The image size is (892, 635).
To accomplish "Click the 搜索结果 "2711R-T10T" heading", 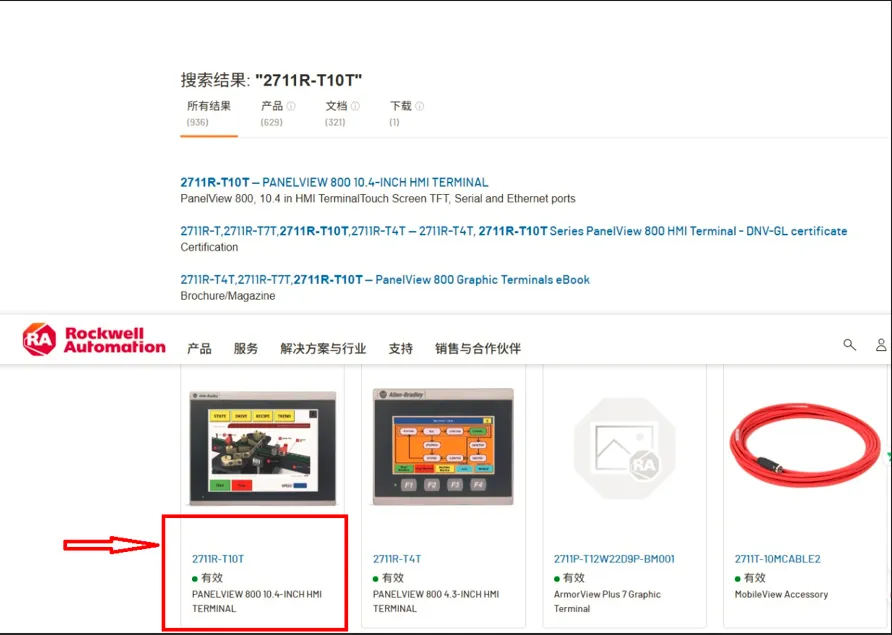I will 271,80.
